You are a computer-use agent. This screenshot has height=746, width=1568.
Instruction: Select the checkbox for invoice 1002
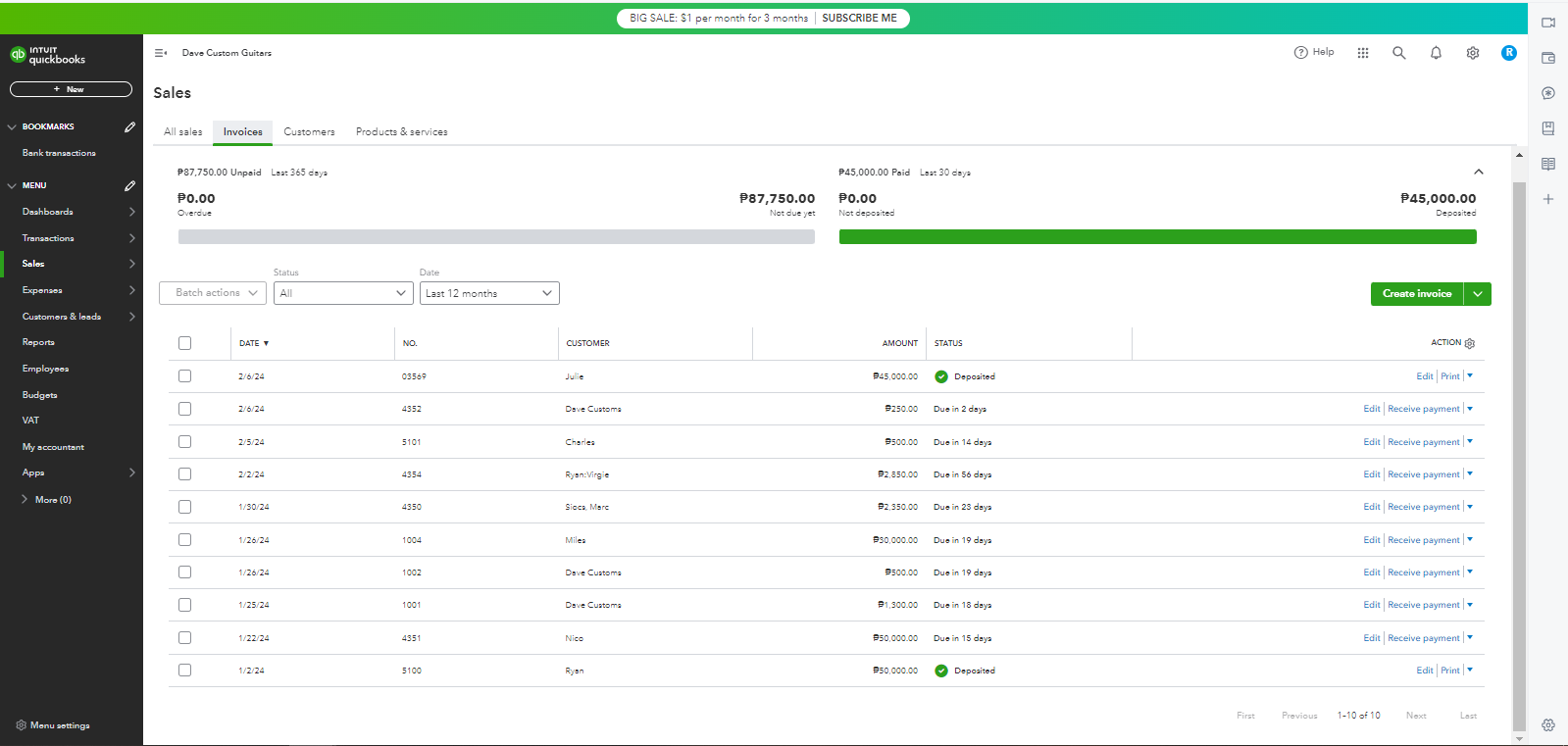click(x=185, y=572)
